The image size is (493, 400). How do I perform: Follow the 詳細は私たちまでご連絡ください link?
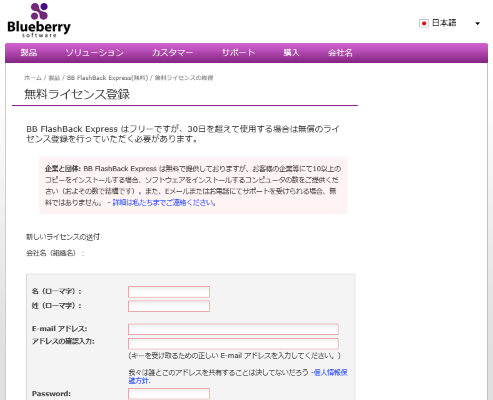pos(164,202)
